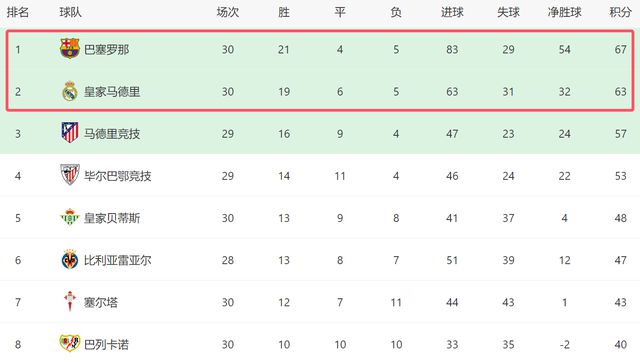Select Barcelona's 67 points cell
The image size is (640, 362).
tap(620, 50)
